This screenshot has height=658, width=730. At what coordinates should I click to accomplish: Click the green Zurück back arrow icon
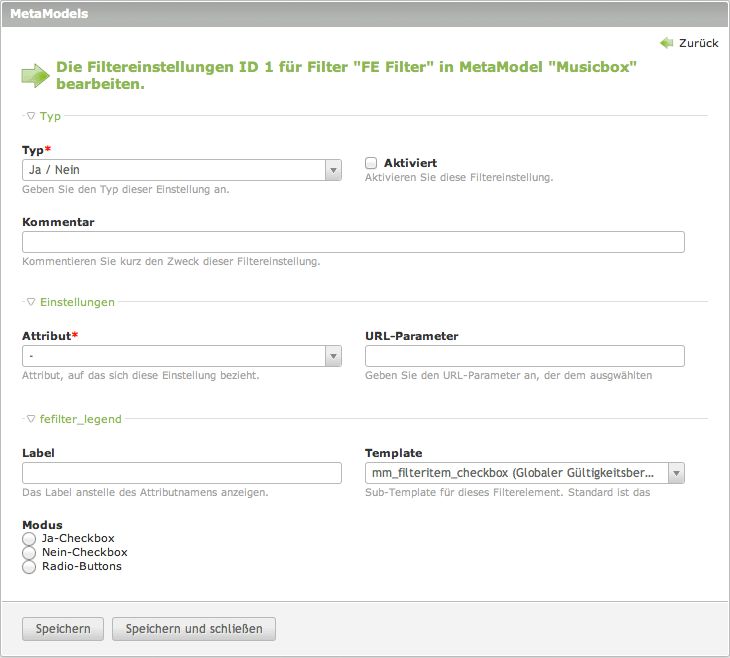pyautogui.click(x=666, y=43)
